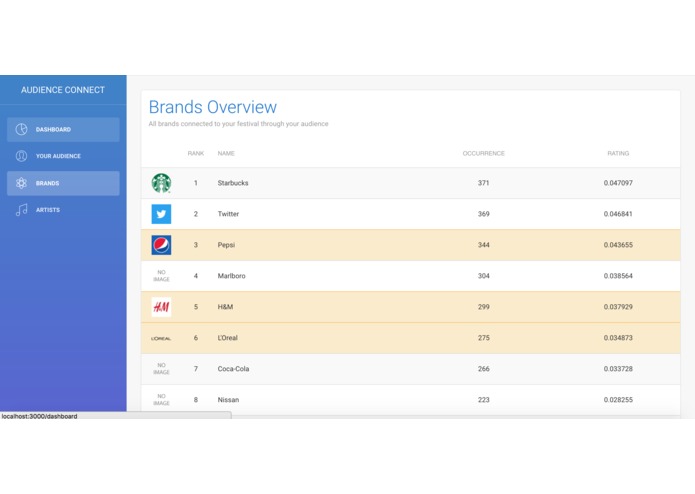Image resolution: width=695 pixels, height=494 pixels.
Task: Sort by the Rating column header
Action: [618, 153]
